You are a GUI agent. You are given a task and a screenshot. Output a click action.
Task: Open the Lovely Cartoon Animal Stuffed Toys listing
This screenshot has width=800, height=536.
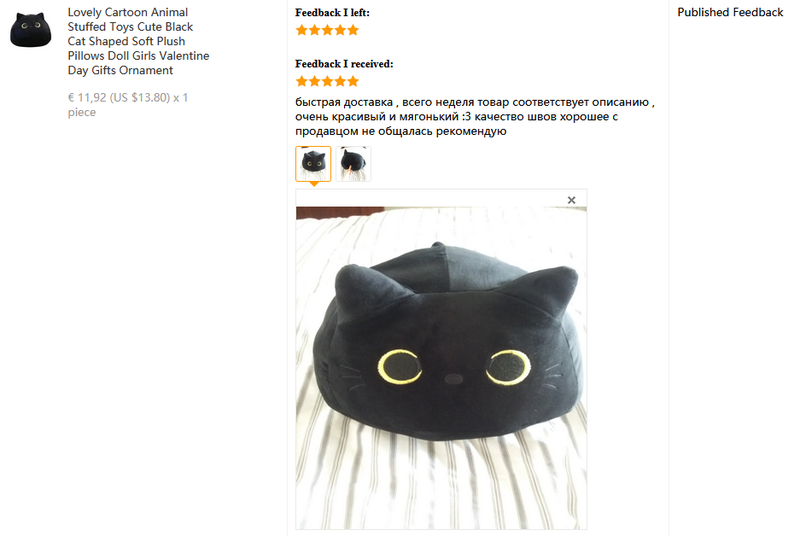coord(138,41)
